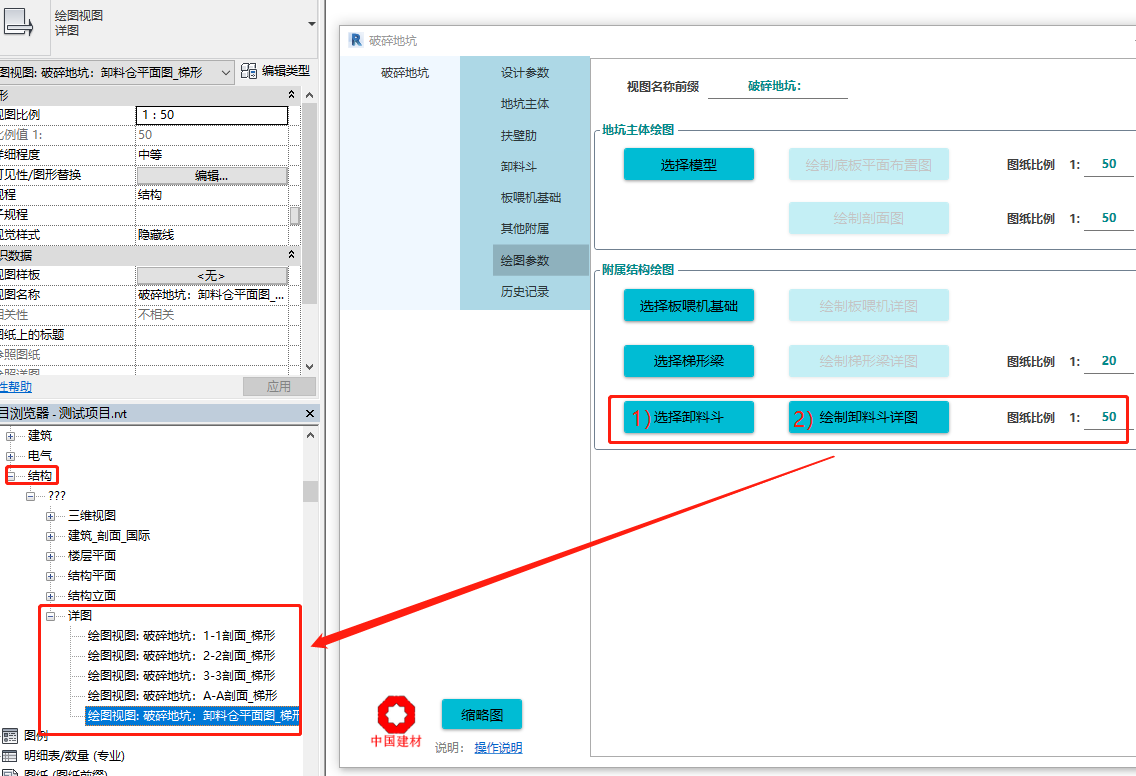
Task: Click the 应用 apply button
Action: pos(279,386)
